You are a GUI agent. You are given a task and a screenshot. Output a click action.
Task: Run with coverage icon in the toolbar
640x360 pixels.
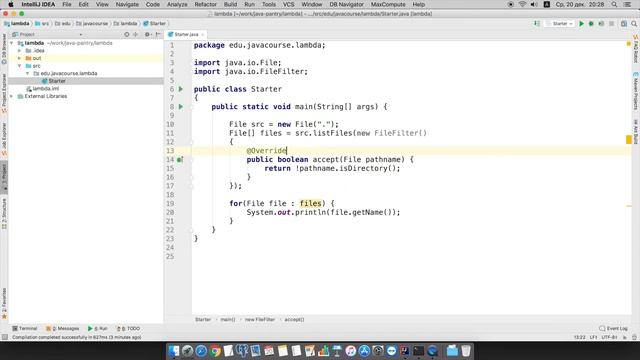point(601,24)
